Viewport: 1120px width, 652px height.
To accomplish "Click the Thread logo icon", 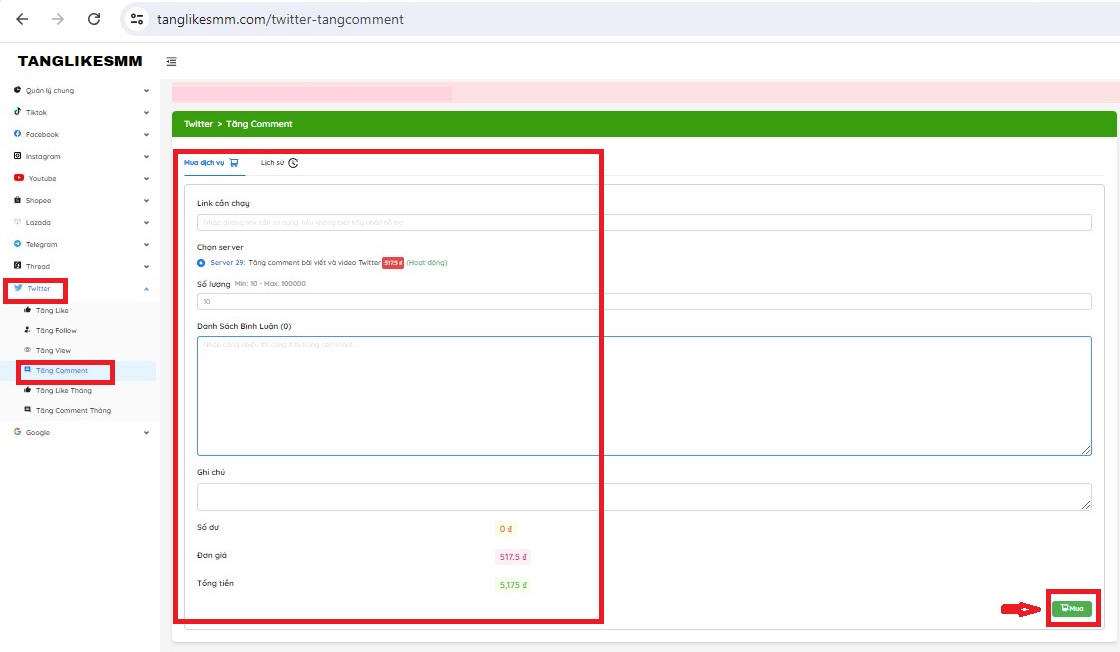I will click(x=17, y=266).
